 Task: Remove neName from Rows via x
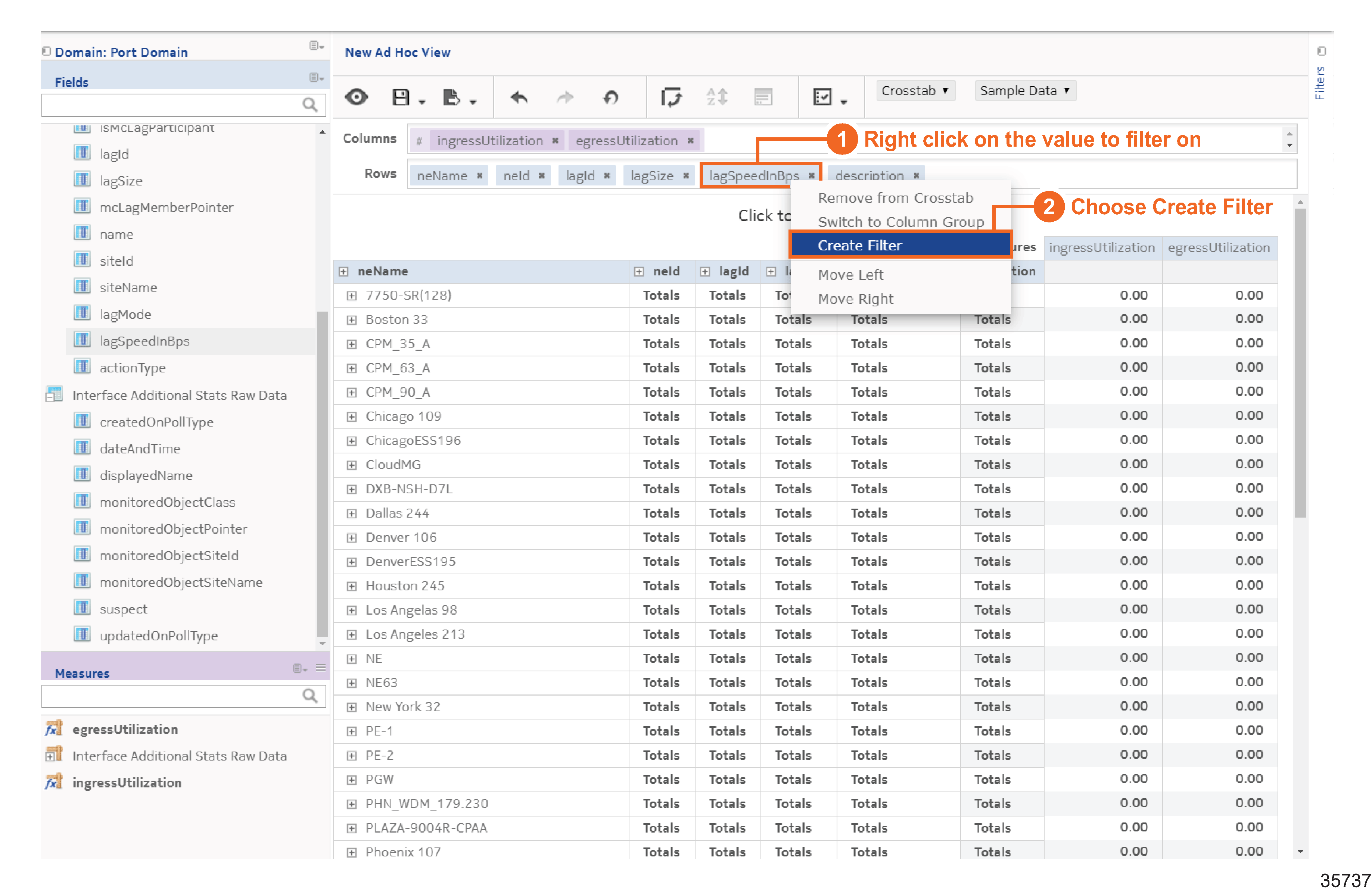click(x=480, y=176)
